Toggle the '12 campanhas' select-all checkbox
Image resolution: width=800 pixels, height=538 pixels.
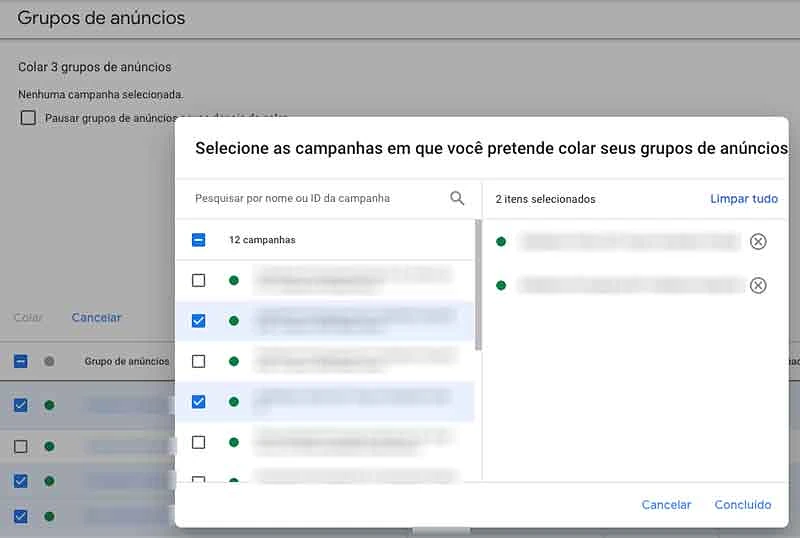click(198, 240)
